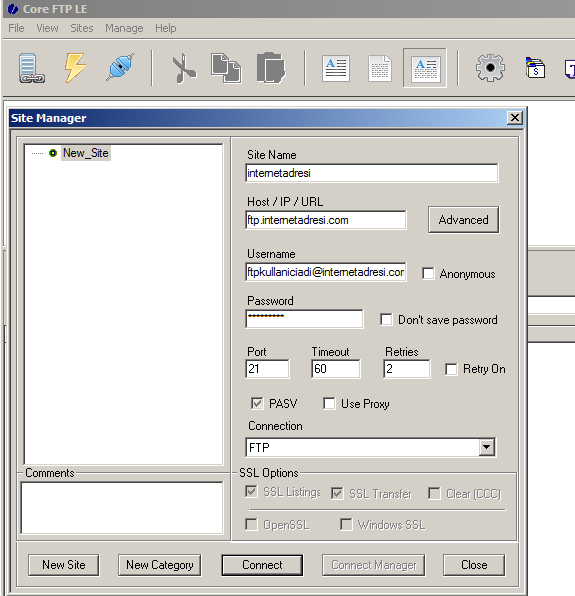Click the Copy documents icon

click(x=226, y=68)
